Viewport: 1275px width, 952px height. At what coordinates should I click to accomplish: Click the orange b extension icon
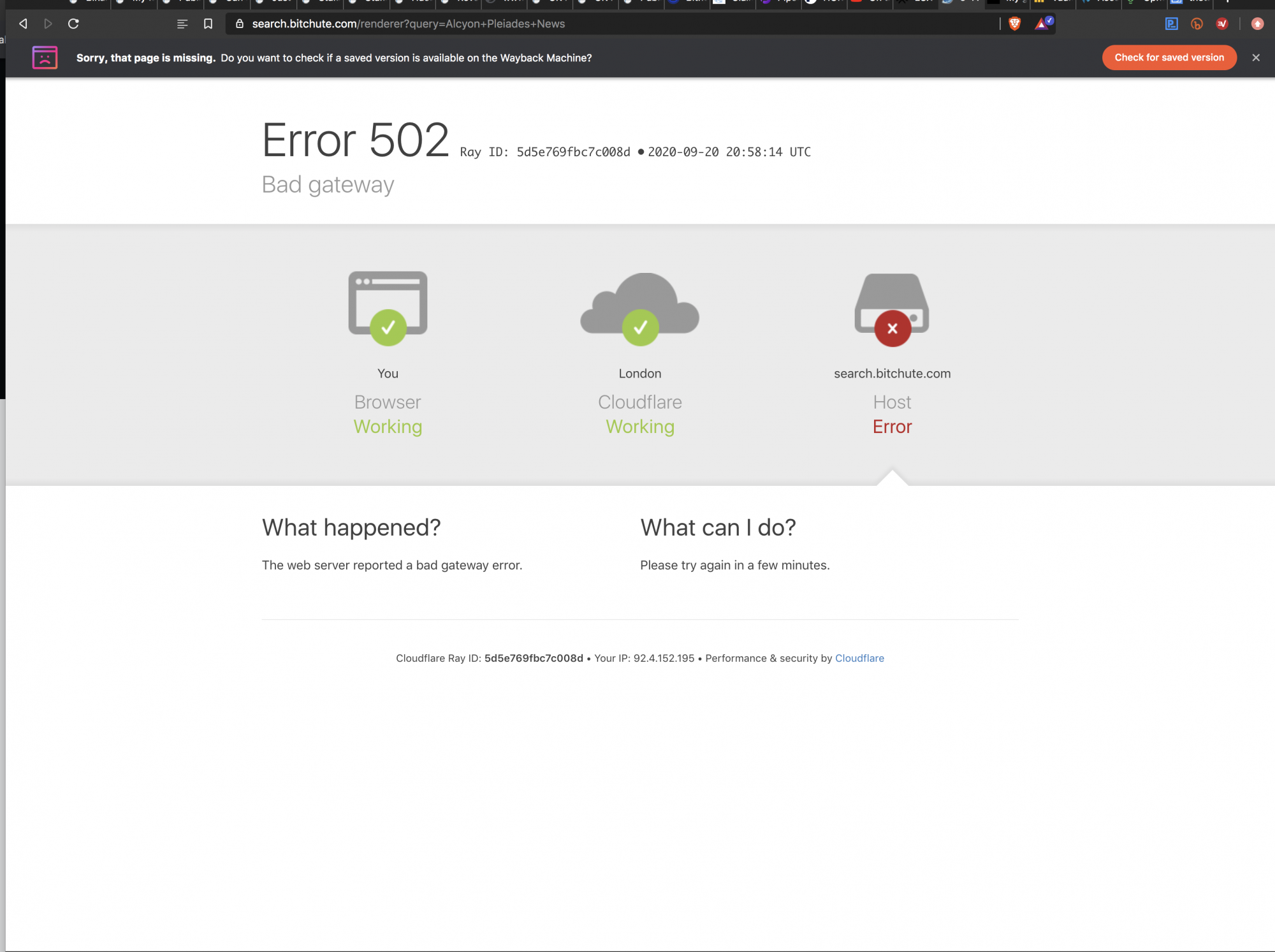[x=1197, y=24]
